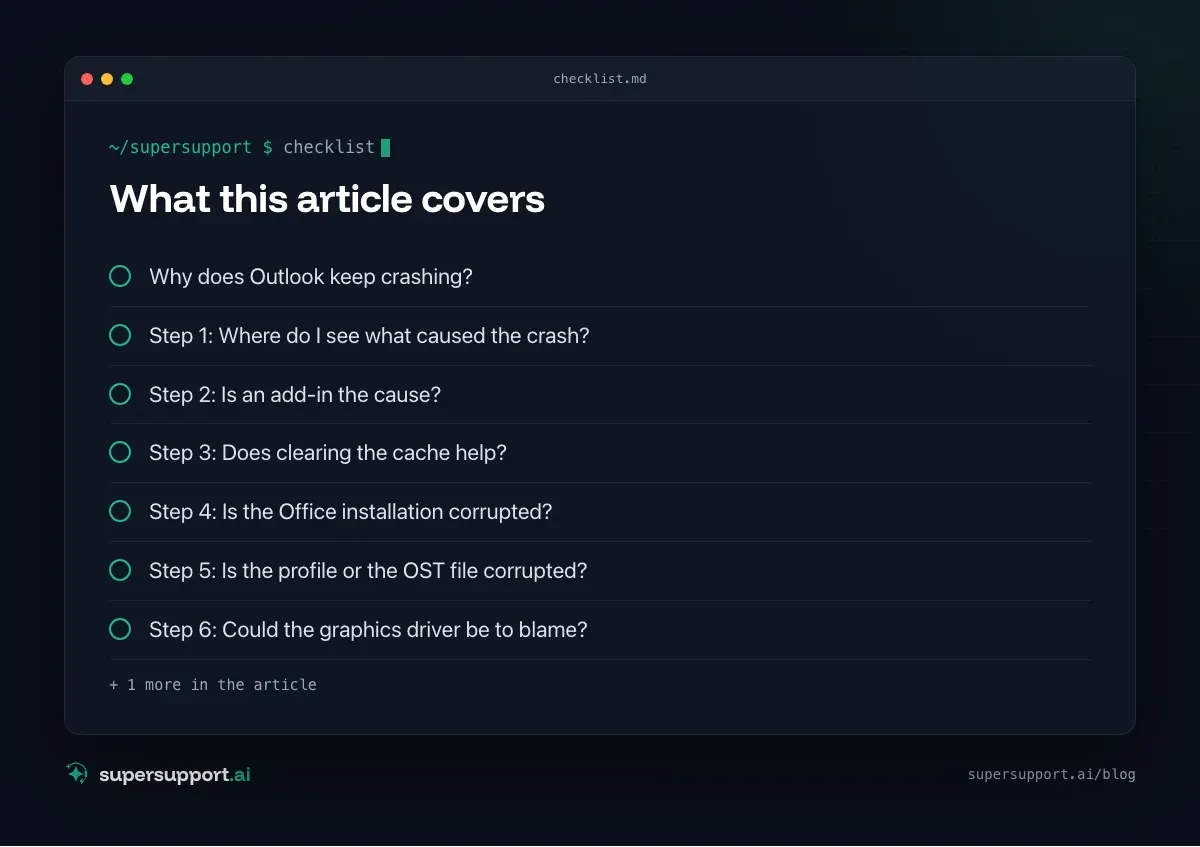Tick the Step 6 graphics driver circle
The image size is (1200, 847).
point(120,629)
